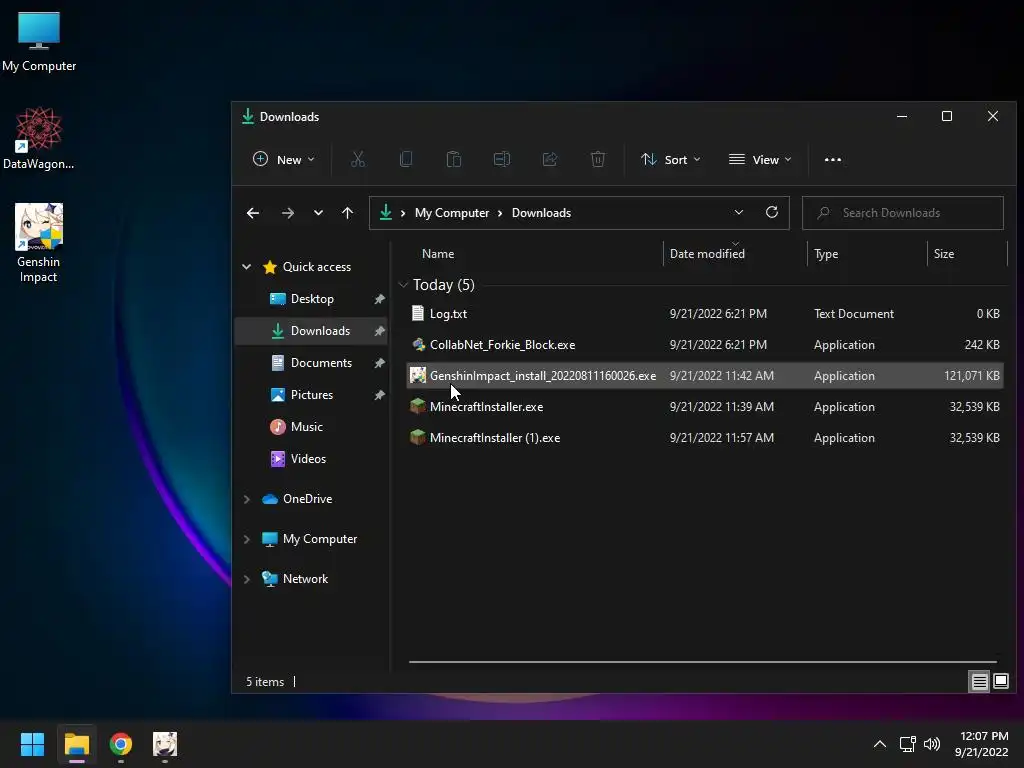The width and height of the screenshot is (1024, 768).
Task: Select Desktop in Quick access
Action: click(312, 299)
